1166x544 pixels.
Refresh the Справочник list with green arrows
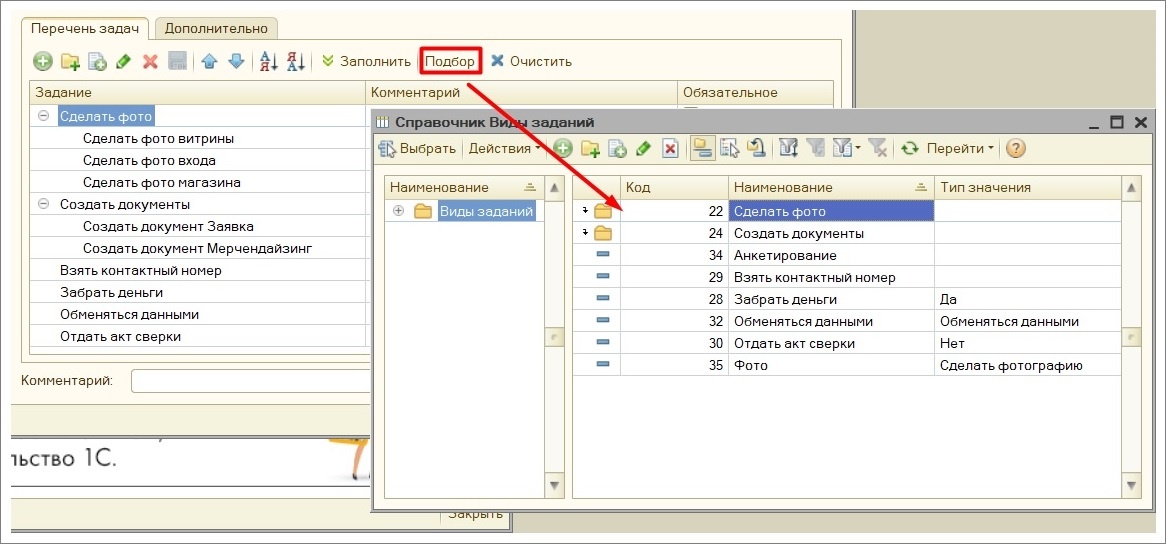click(909, 149)
